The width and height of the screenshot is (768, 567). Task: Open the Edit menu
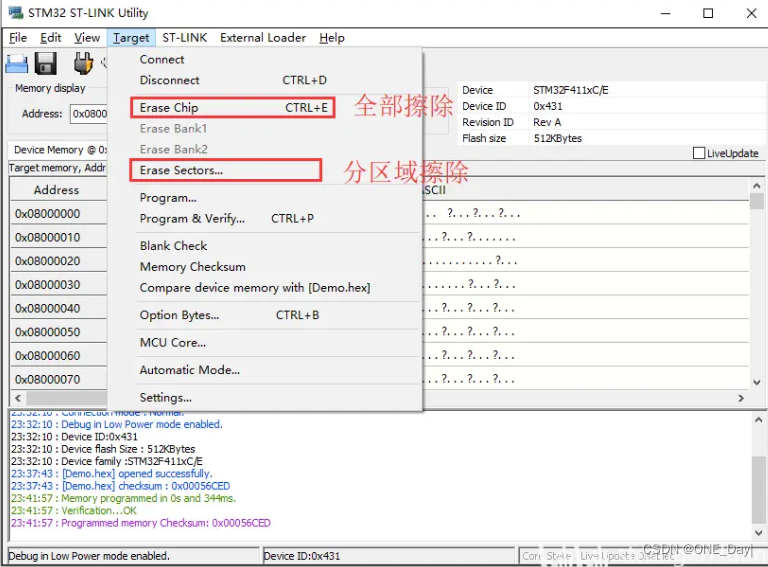tap(50, 38)
